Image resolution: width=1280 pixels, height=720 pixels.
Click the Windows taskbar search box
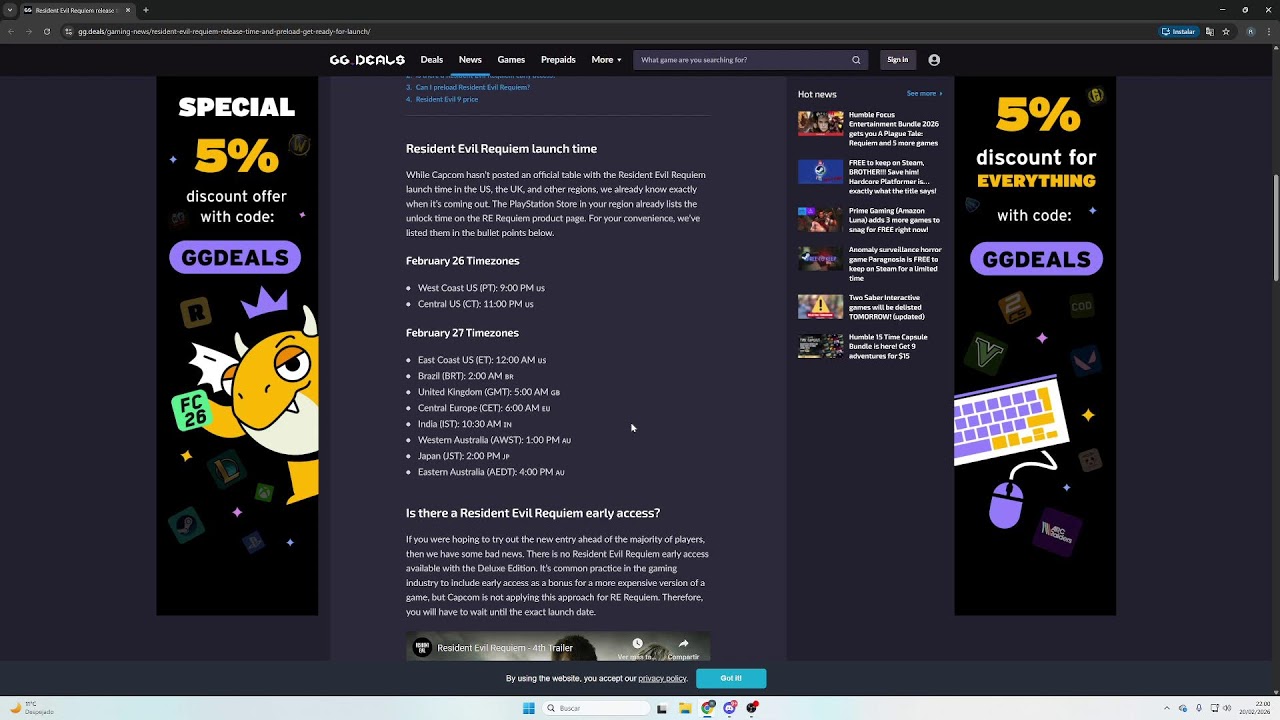(x=597, y=708)
